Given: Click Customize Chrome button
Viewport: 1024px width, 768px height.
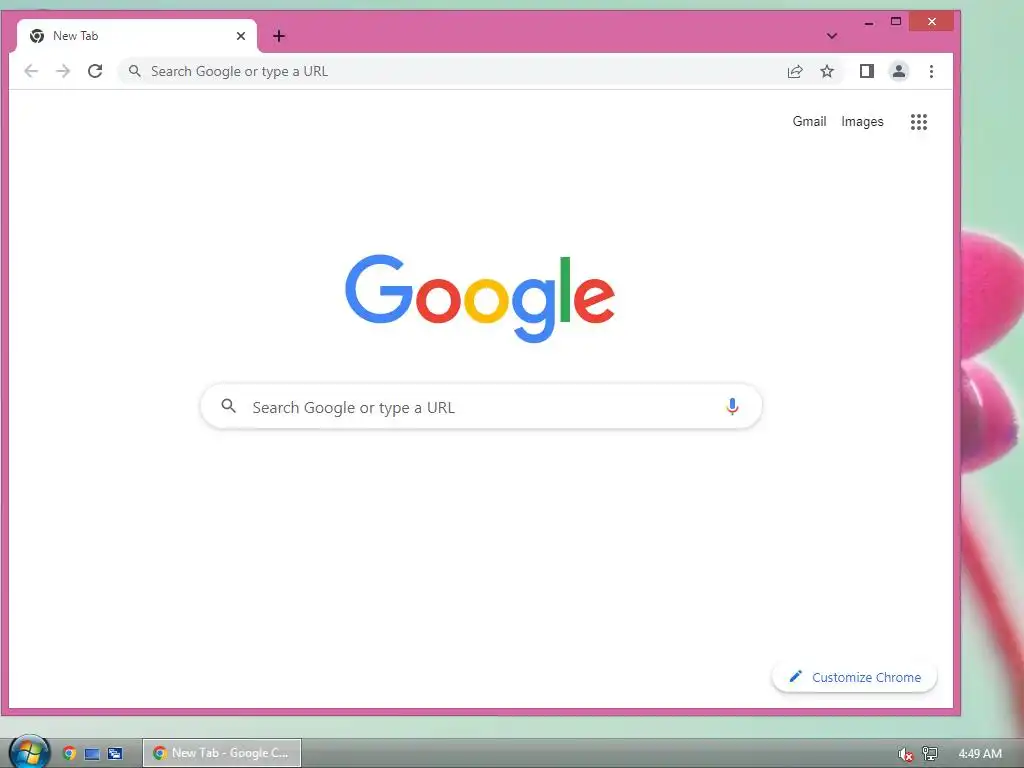Looking at the screenshot, I should [854, 677].
